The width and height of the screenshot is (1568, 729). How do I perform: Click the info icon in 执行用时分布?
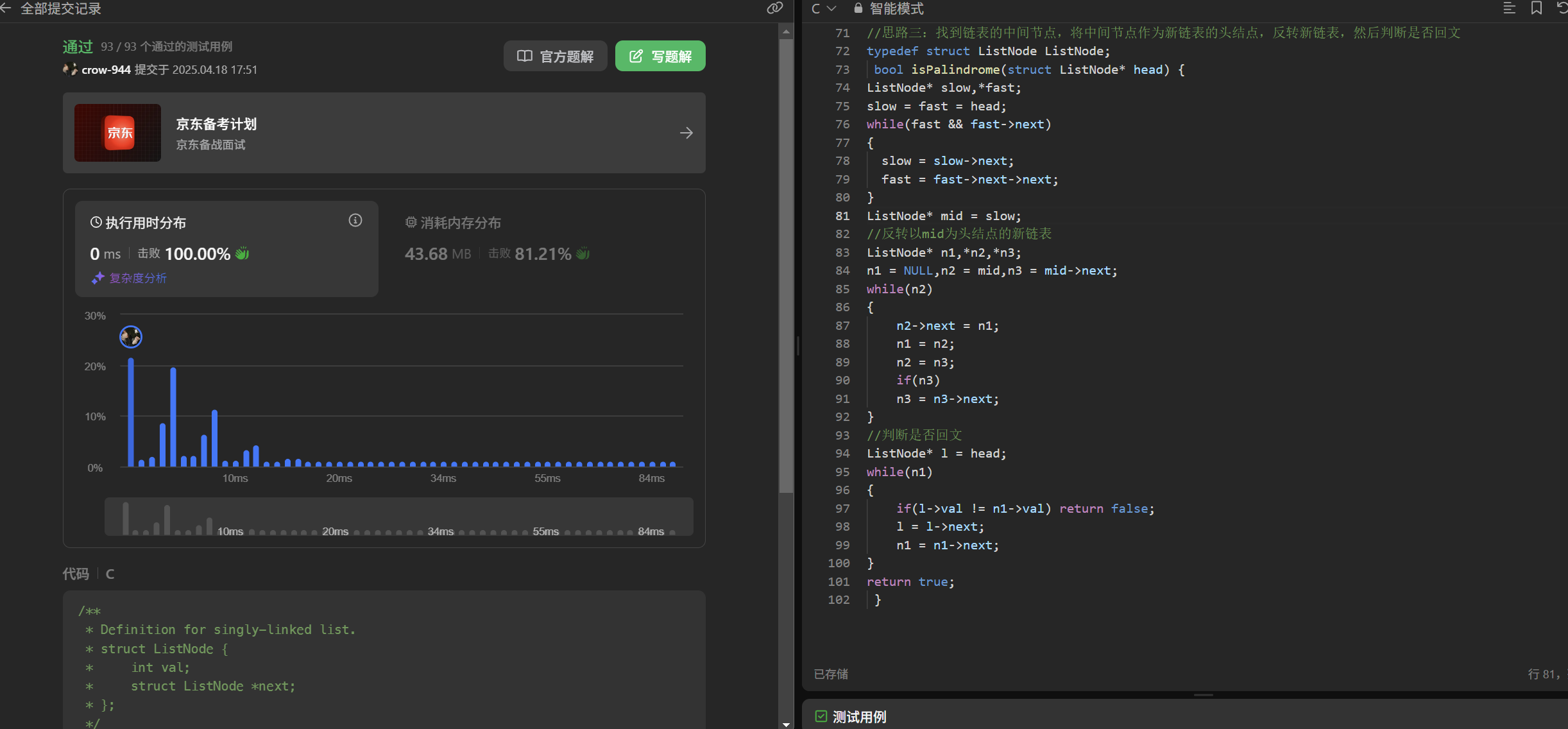pyautogui.click(x=355, y=221)
